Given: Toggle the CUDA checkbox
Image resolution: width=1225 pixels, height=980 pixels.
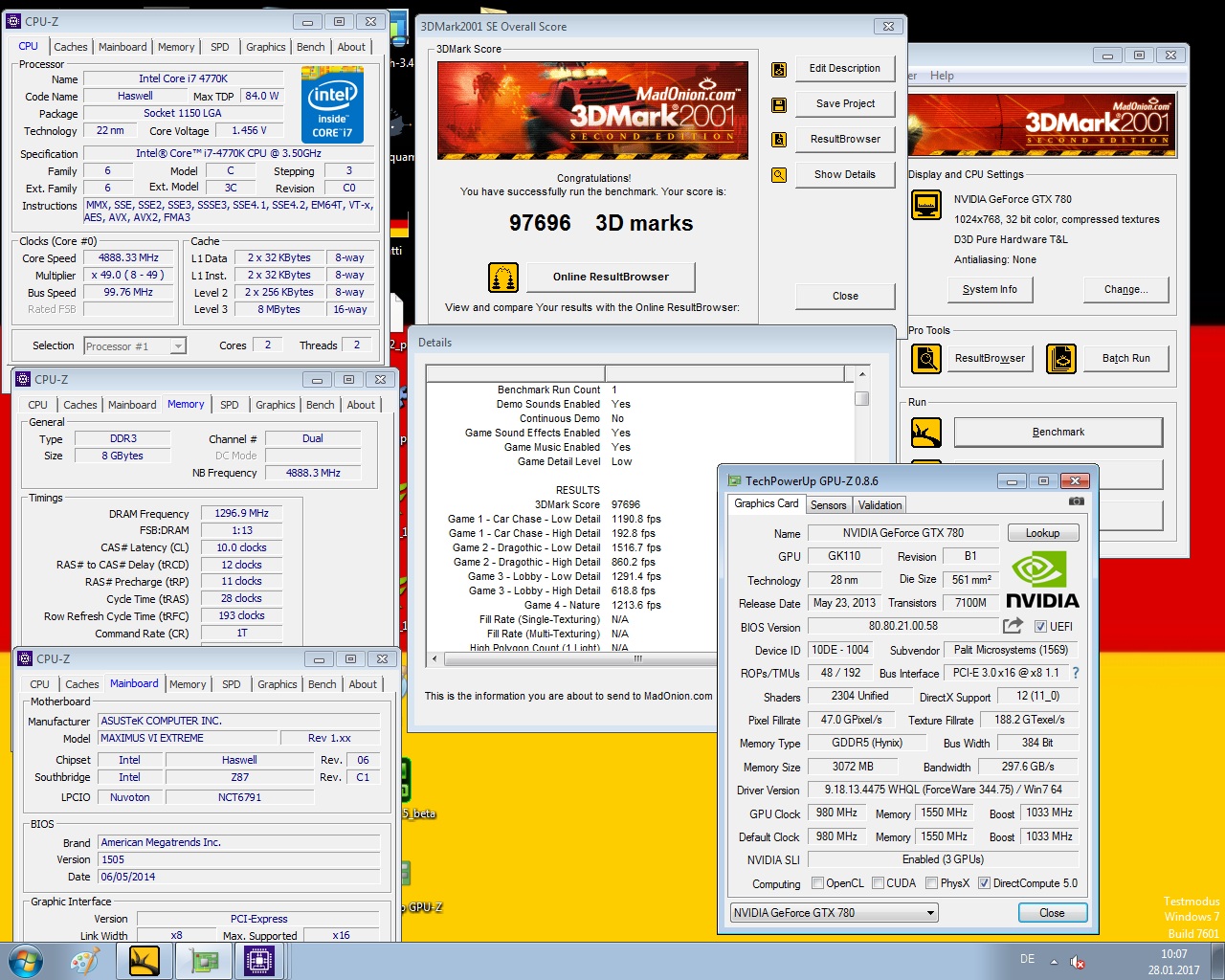Looking at the screenshot, I should coord(878,883).
